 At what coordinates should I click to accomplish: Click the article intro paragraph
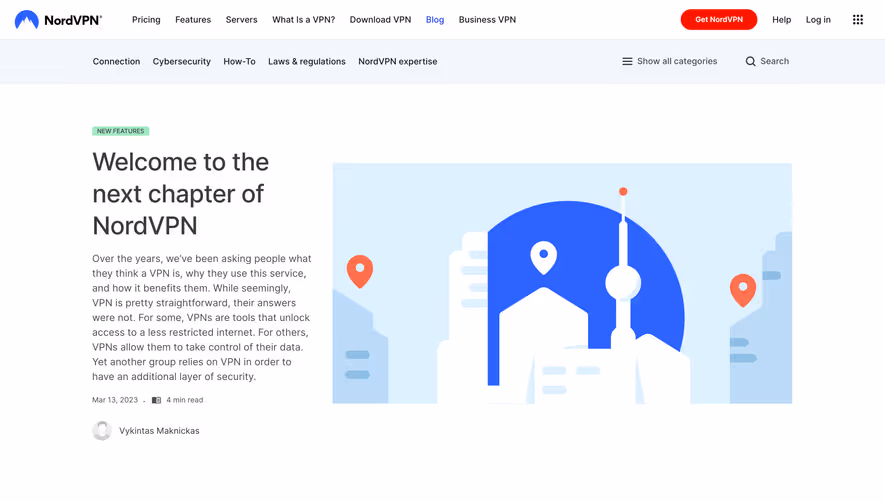click(x=202, y=318)
